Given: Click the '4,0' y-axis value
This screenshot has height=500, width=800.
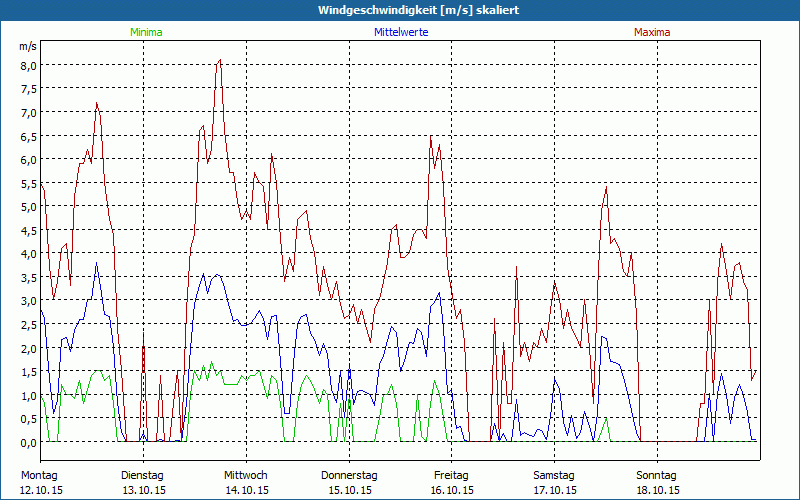Looking at the screenshot, I should click(x=29, y=254).
